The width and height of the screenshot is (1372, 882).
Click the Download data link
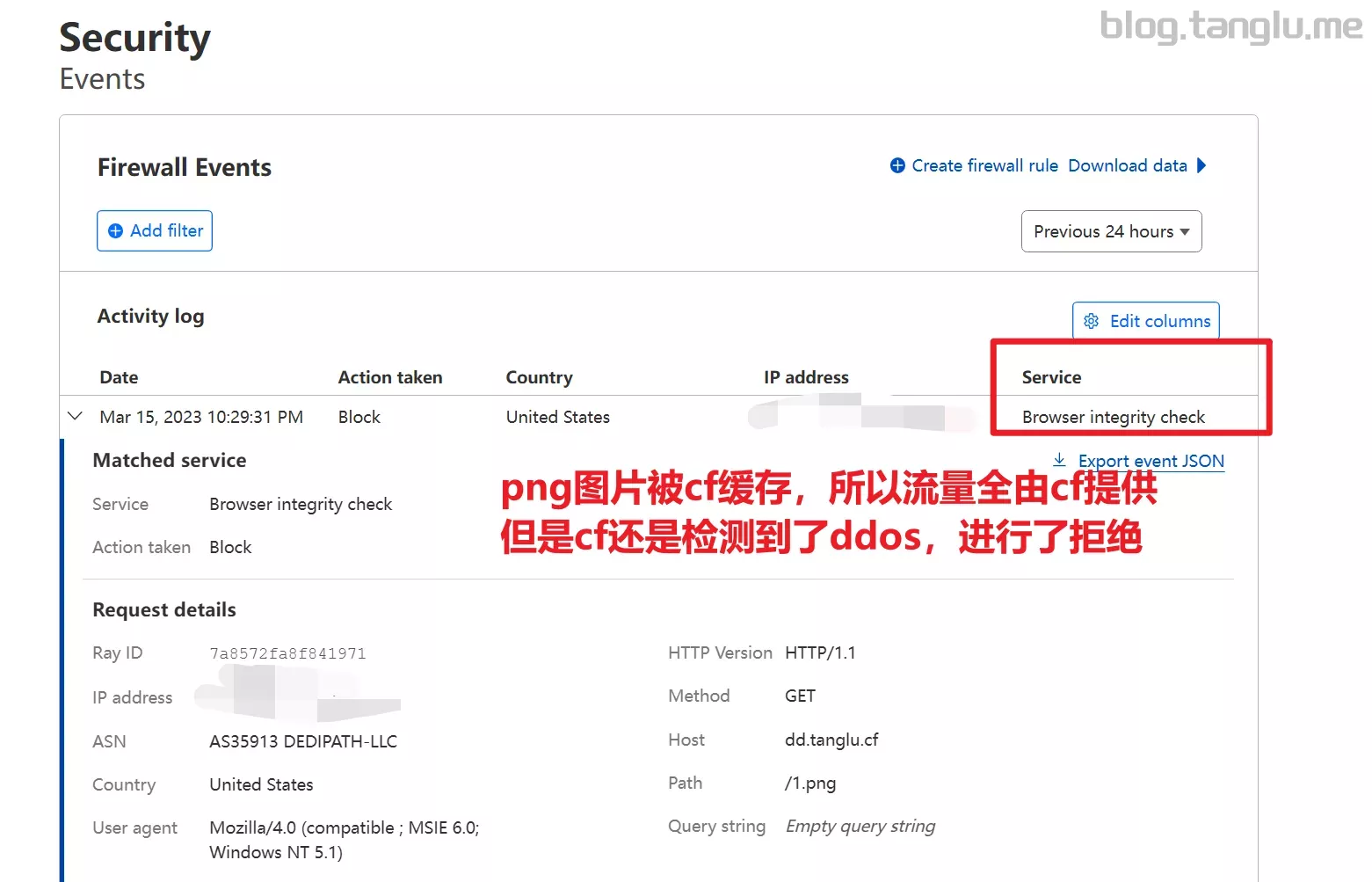[1127, 165]
